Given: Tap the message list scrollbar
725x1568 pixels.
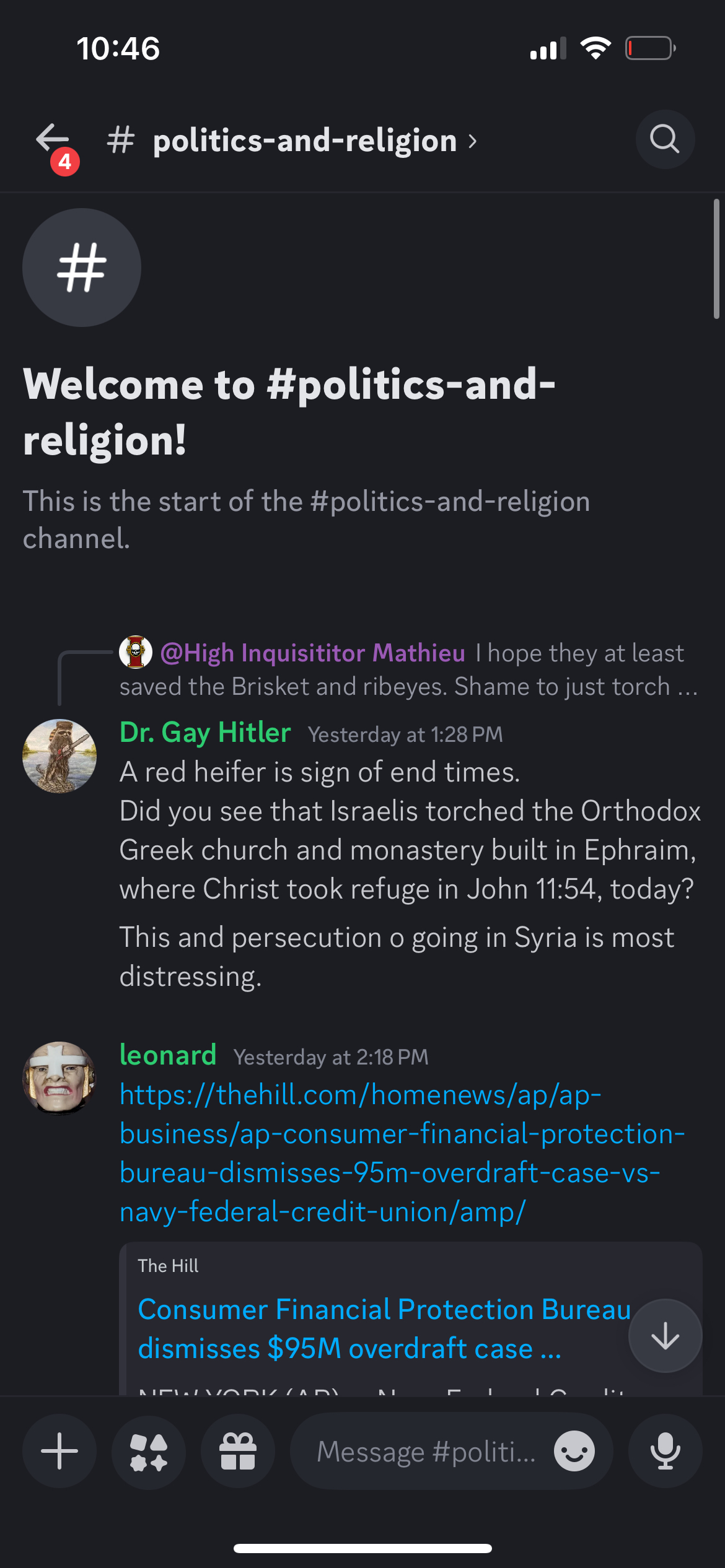Looking at the screenshot, I should coord(716,260).
